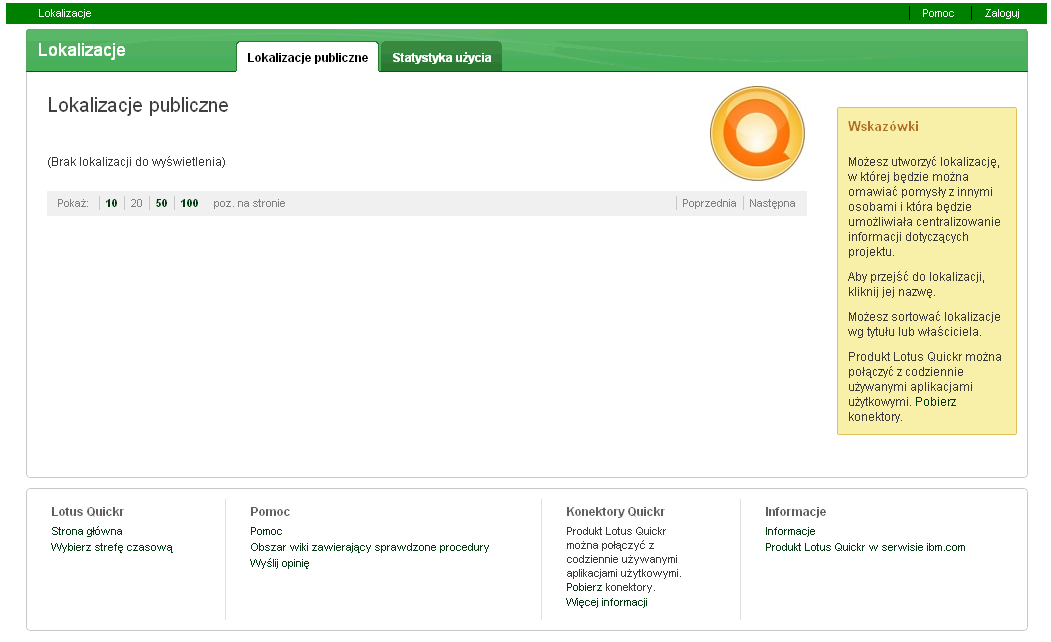1051x642 pixels.
Task: Show 100 items per page
Action: click(x=189, y=203)
